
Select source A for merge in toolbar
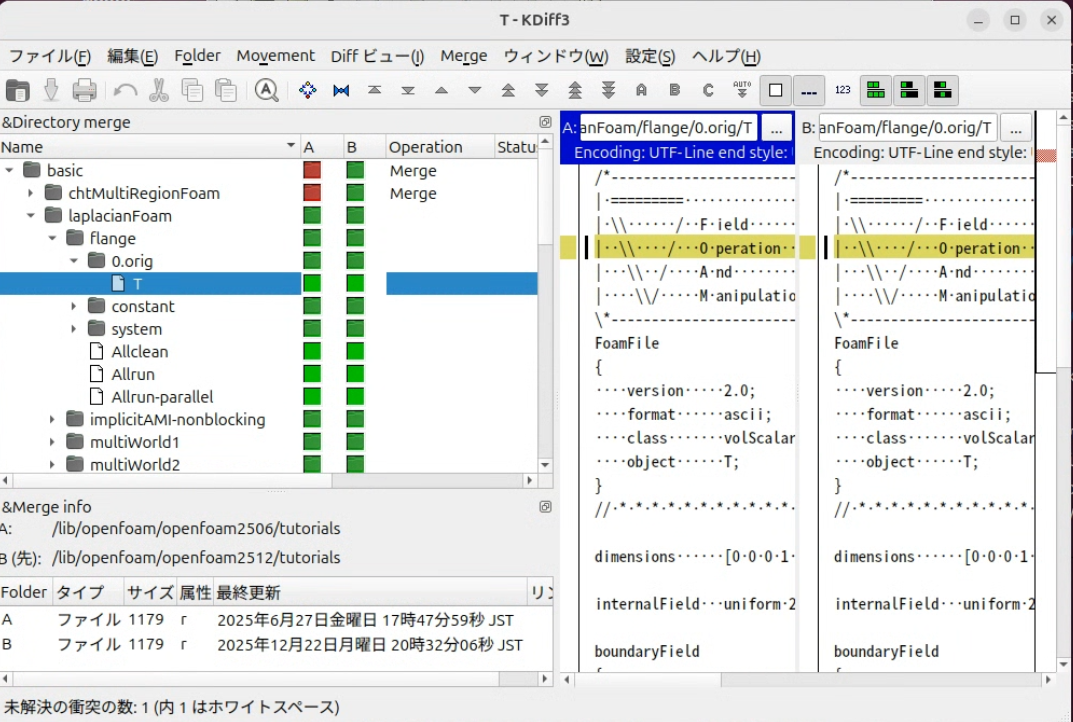pos(641,90)
